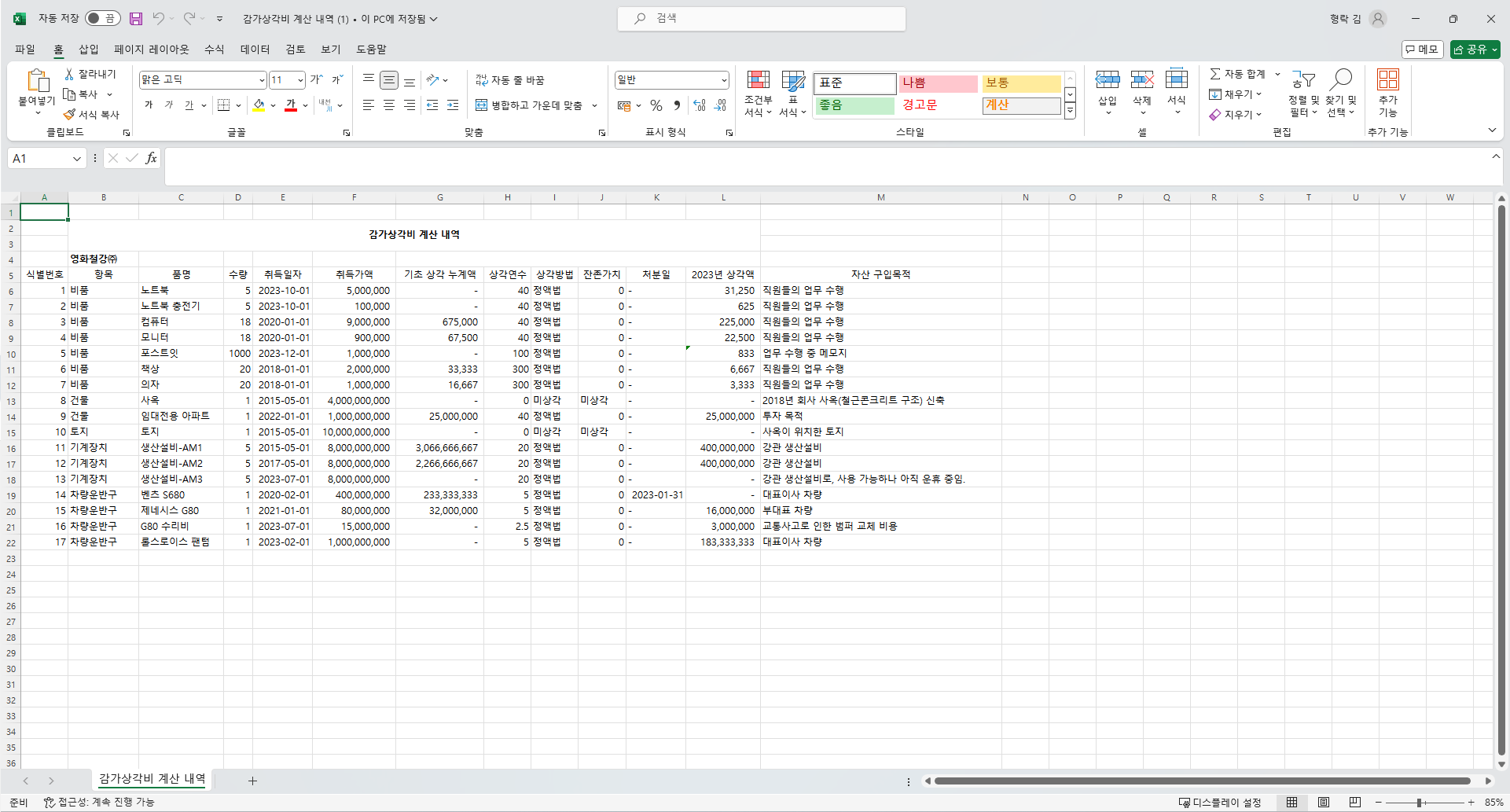Toggle the AutoSave (자동 저장) switch
Screen dimensions: 1510x812
coord(102,18)
